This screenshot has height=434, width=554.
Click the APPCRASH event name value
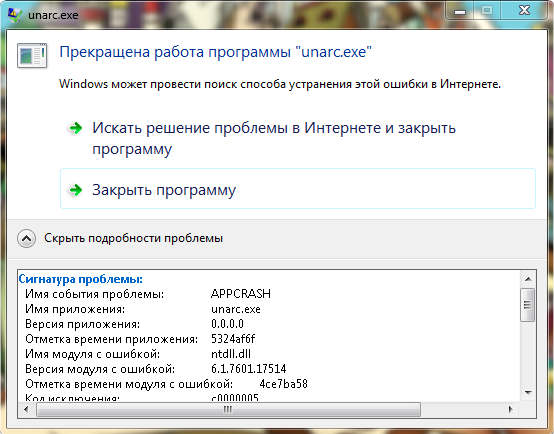pos(241,294)
